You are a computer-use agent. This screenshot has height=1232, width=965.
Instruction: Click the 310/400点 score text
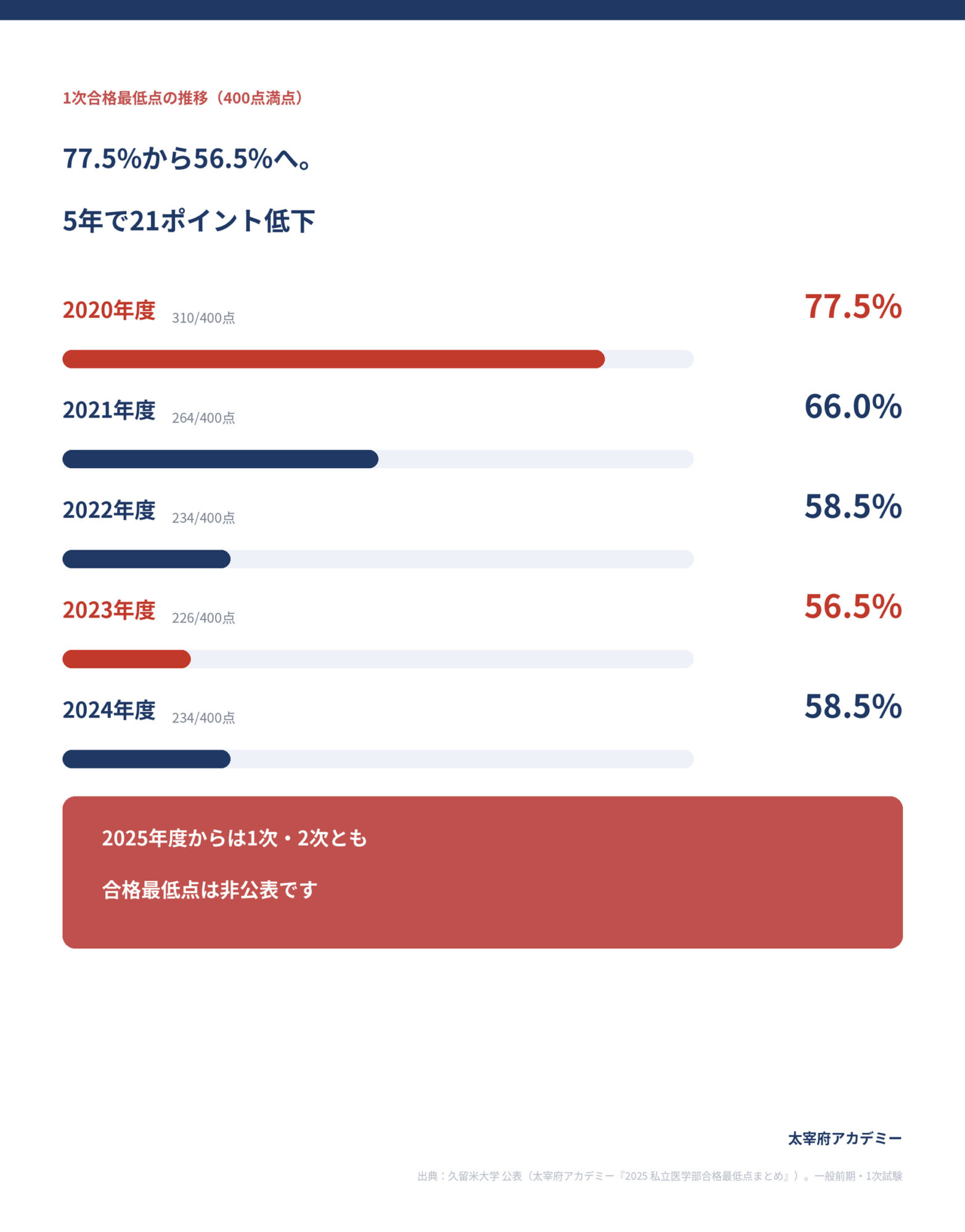[203, 318]
